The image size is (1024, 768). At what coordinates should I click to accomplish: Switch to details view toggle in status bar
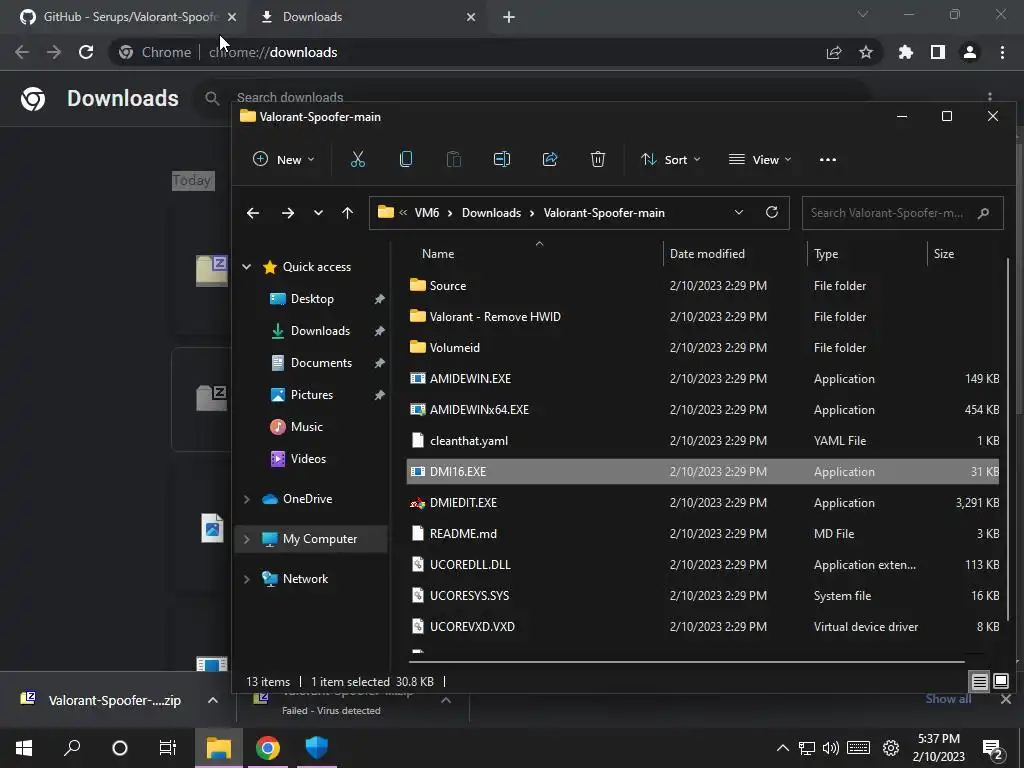[x=980, y=681]
